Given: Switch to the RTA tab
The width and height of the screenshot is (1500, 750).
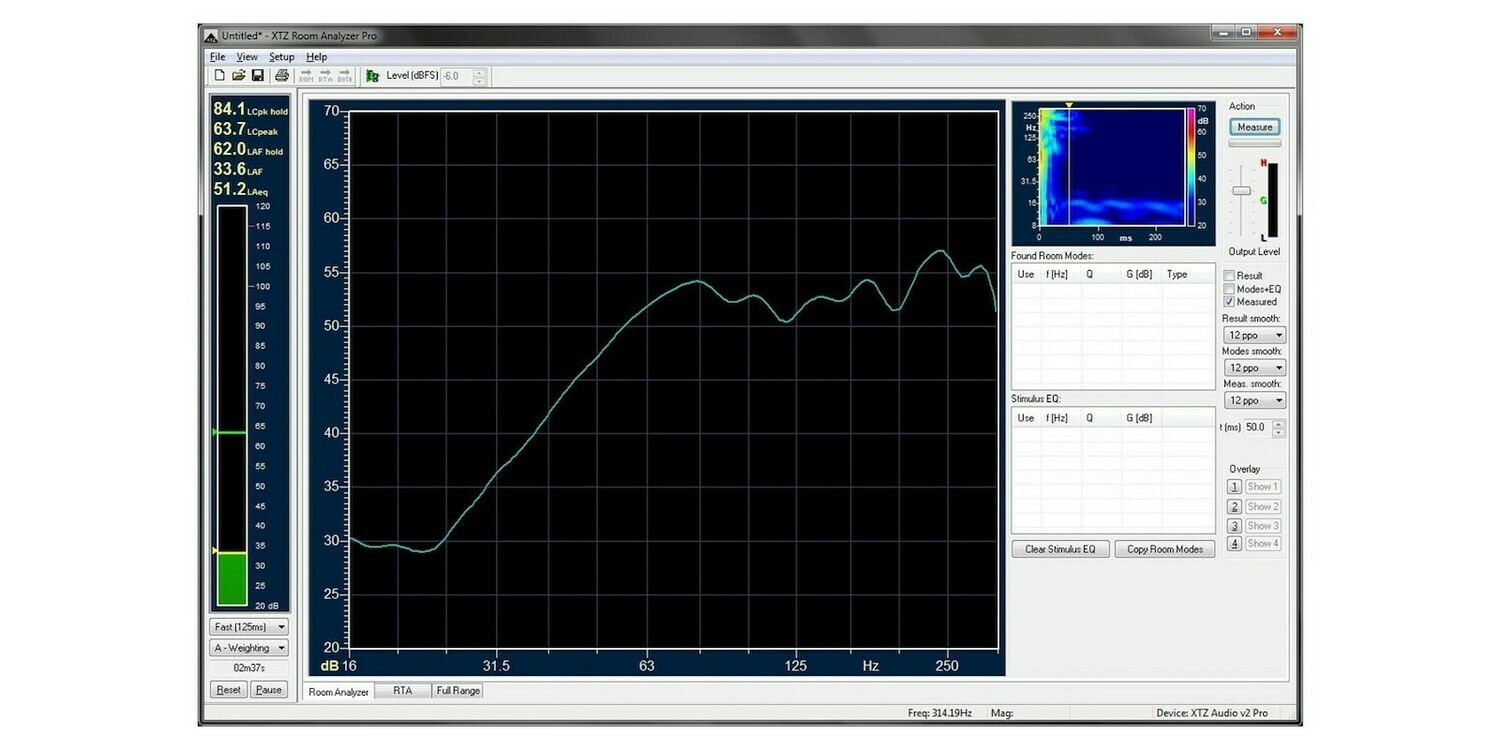Looking at the screenshot, I should (403, 690).
